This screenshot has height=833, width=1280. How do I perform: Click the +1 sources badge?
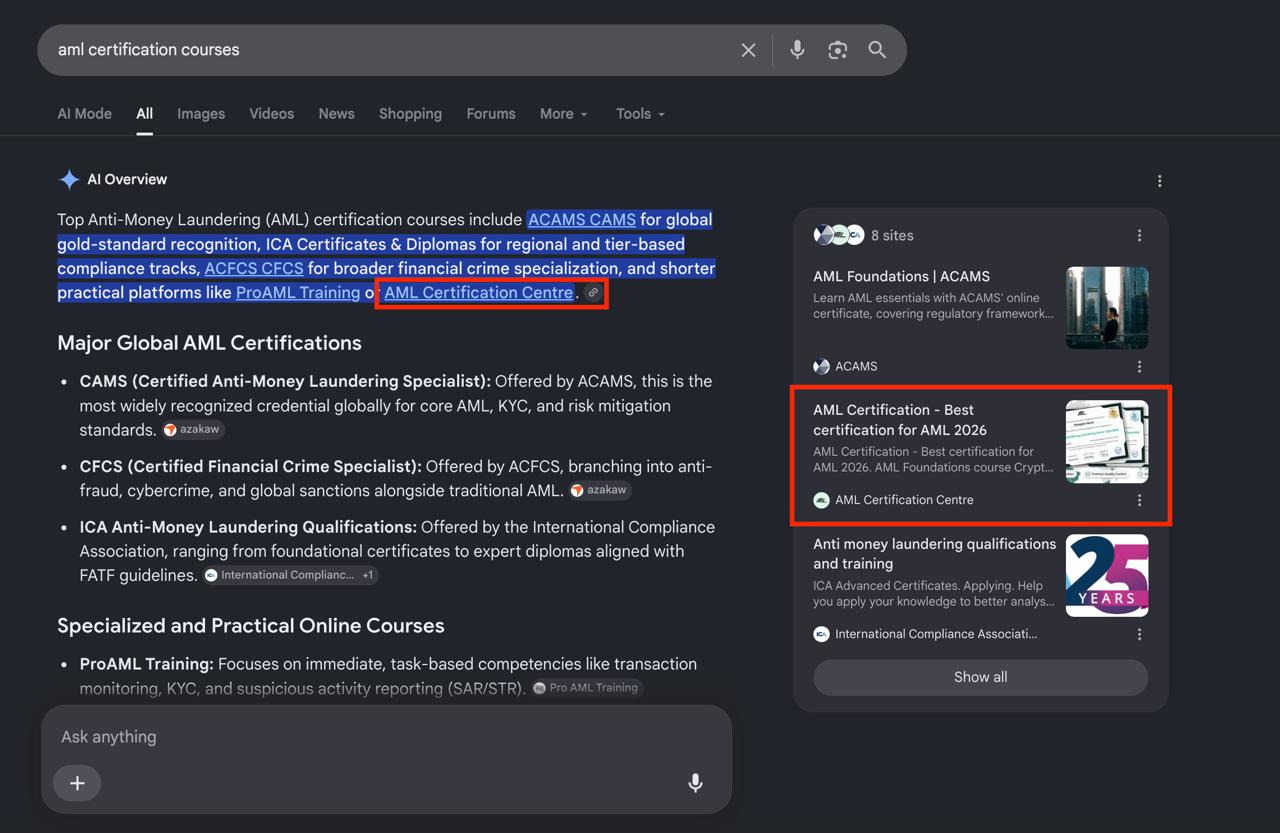pyautogui.click(x=368, y=575)
